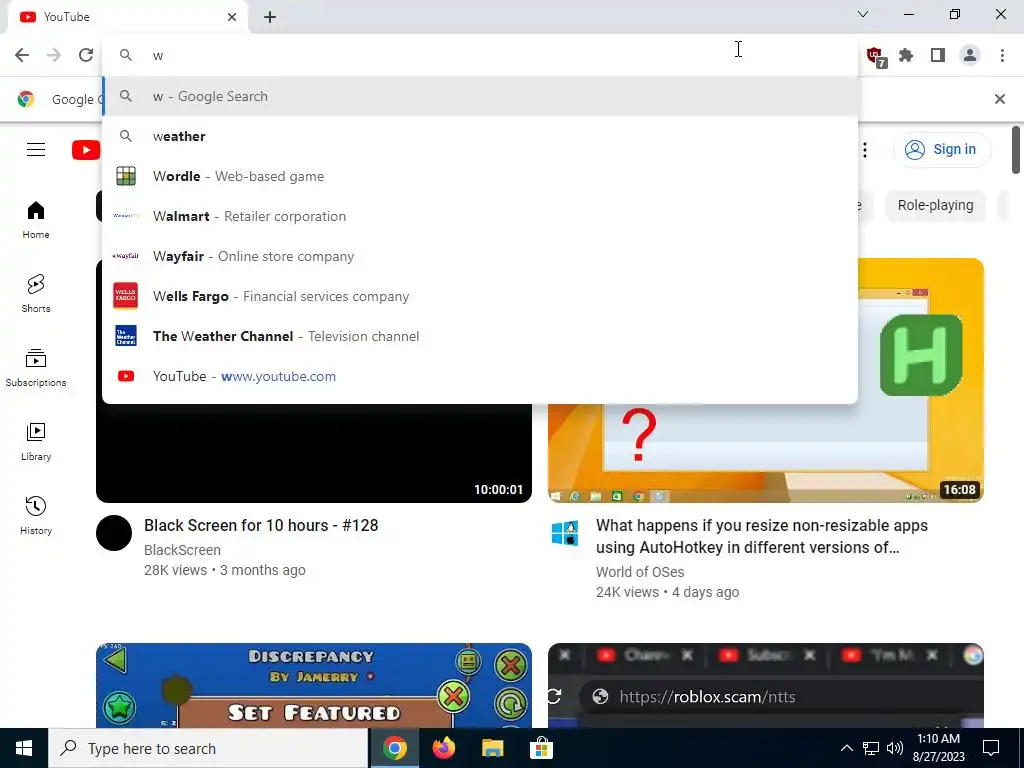The height and width of the screenshot is (768, 1024).
Task: Select the Role-playing filter chip
Action: 935,205
